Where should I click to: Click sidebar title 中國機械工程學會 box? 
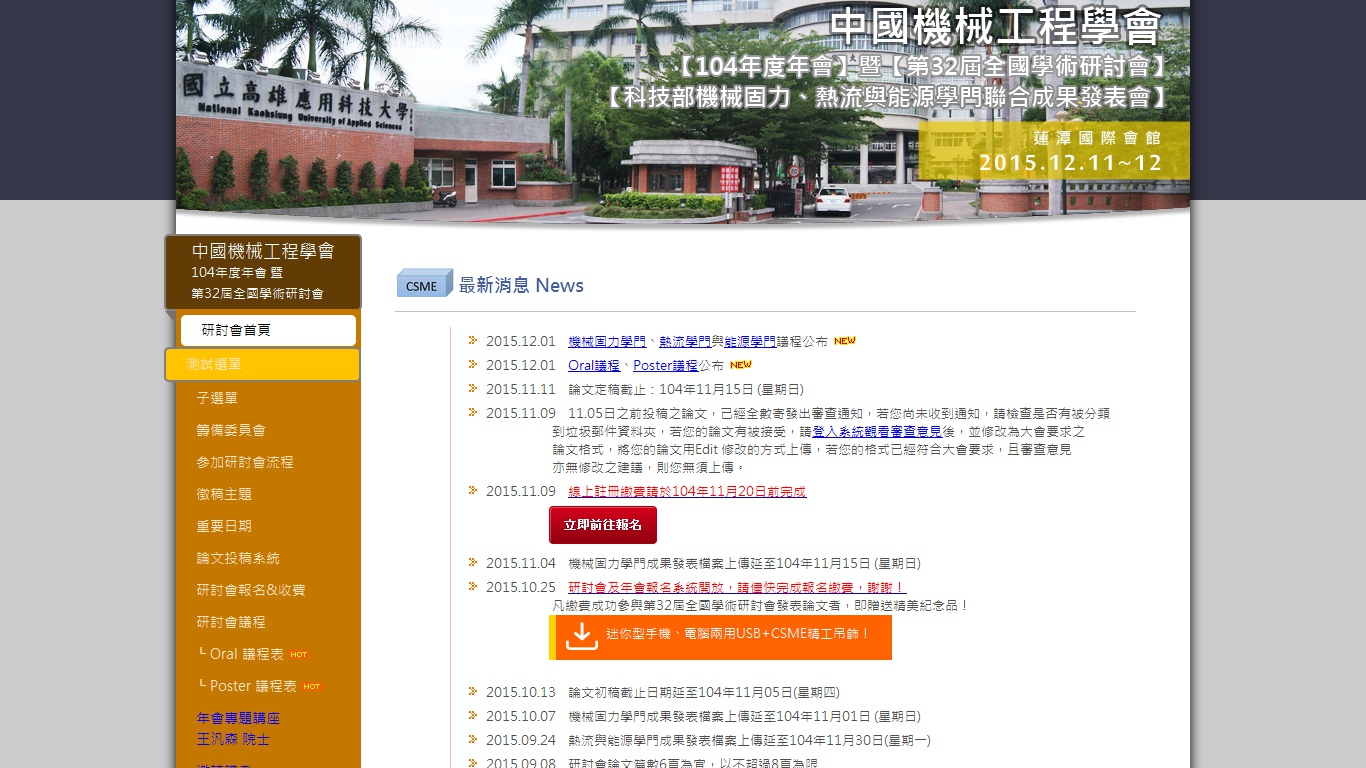pyautogui.click(x=263, y=272)
